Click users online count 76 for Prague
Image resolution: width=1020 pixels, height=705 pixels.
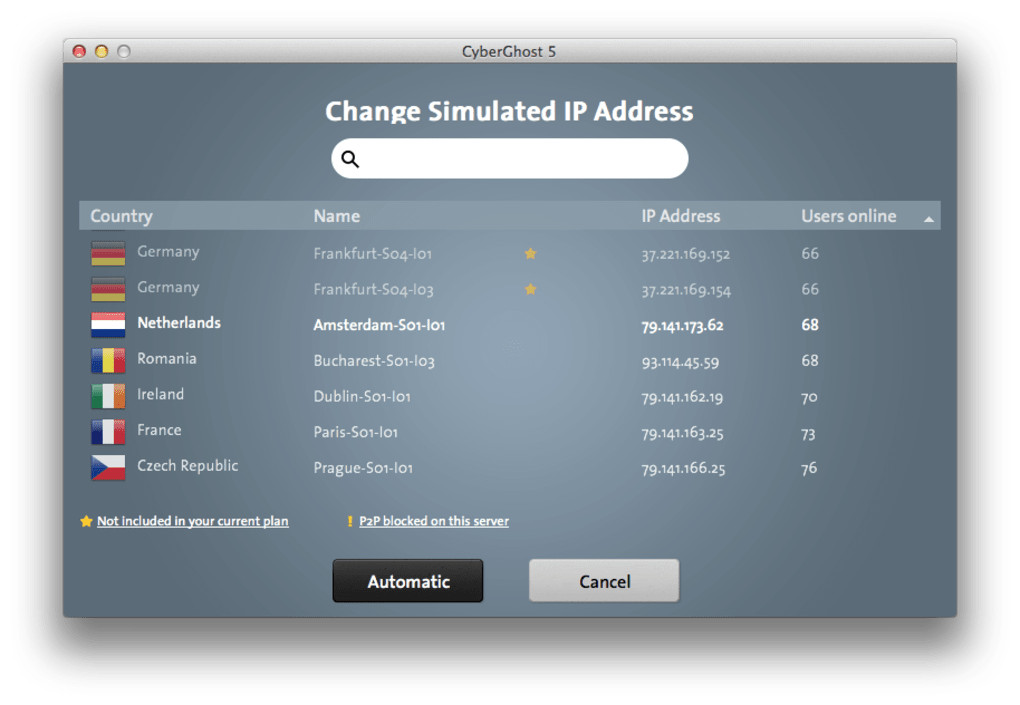point(809,468)
